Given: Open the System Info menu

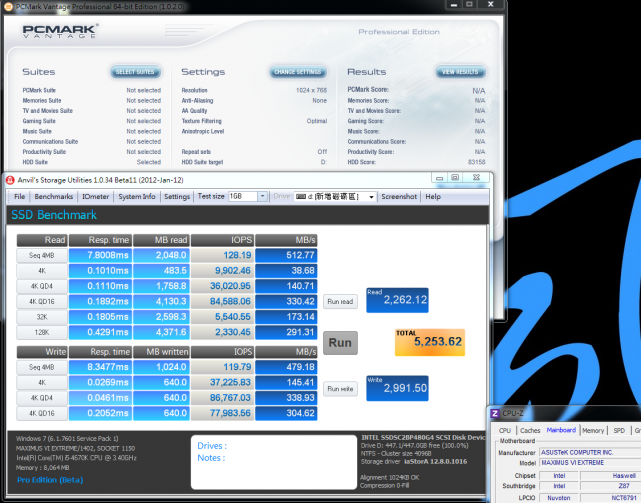Looking at the screenshot, I should 137,197.
